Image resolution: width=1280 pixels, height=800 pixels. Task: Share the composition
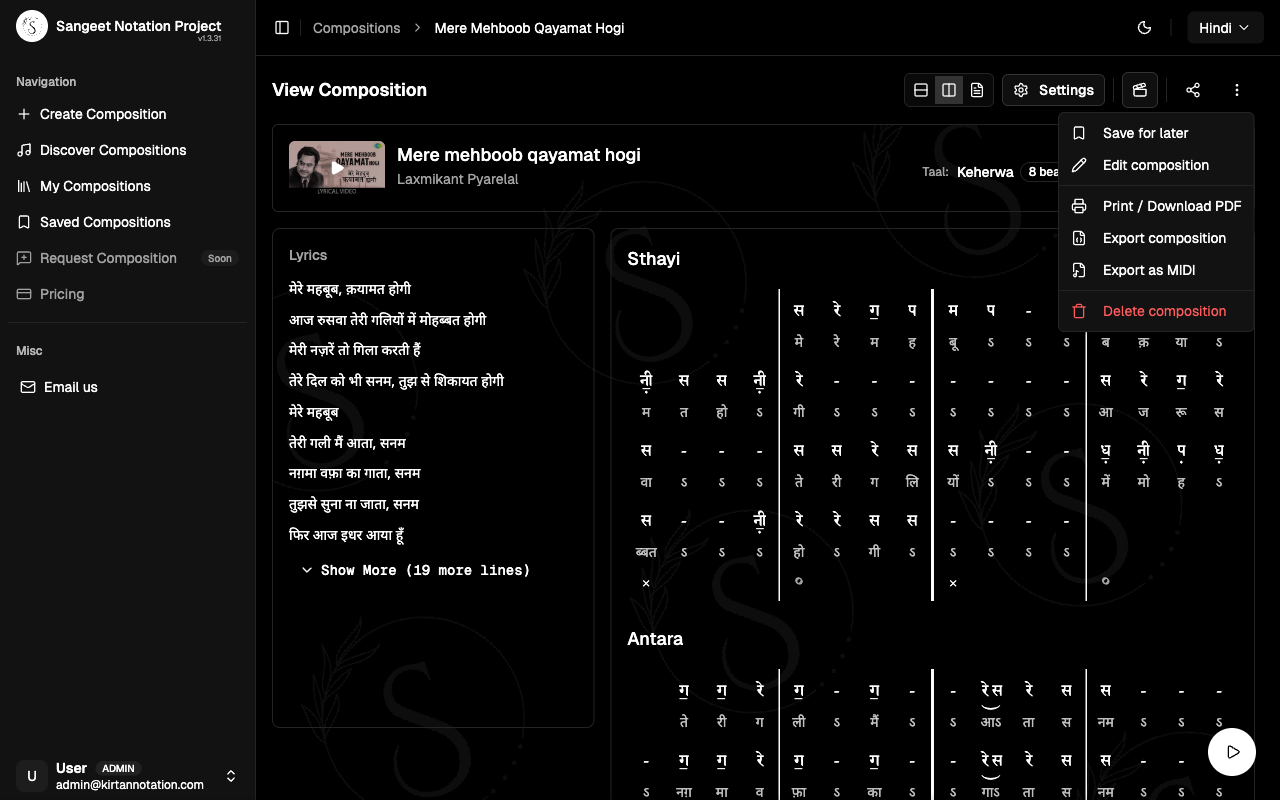[1193, 90]
